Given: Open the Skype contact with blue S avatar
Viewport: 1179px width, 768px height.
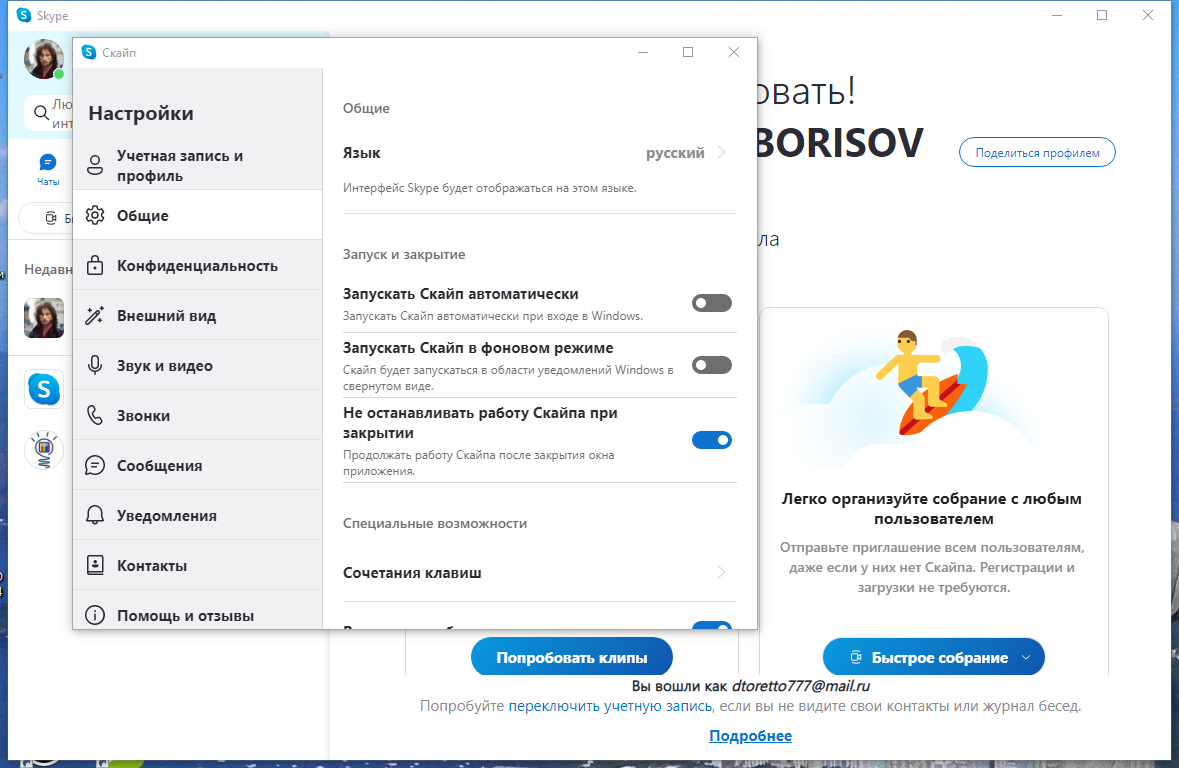Looking at the screenshot, I should [44, 389].
